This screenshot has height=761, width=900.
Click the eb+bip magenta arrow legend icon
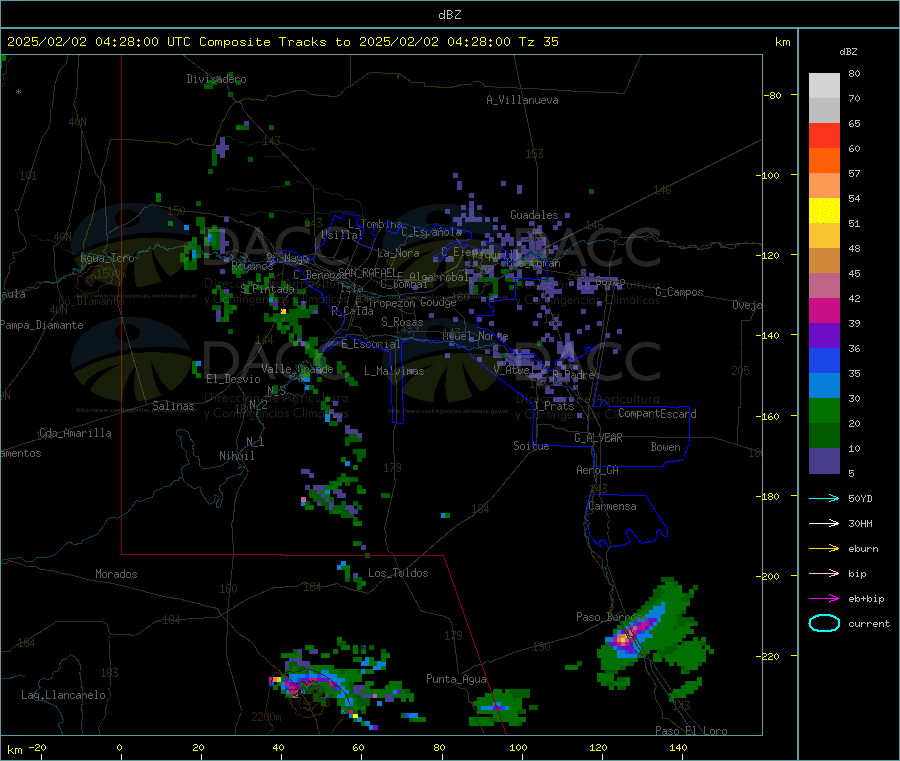click(x=824, y=599)
